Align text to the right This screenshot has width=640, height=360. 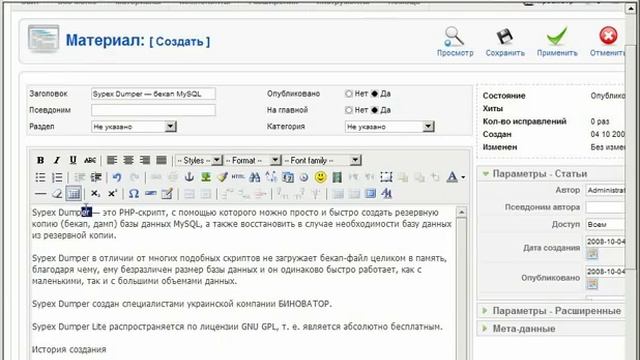[145, 160]
